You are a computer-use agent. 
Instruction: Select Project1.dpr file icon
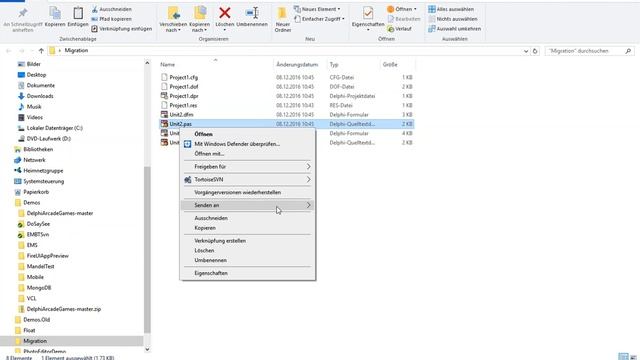tap(164, 96)
